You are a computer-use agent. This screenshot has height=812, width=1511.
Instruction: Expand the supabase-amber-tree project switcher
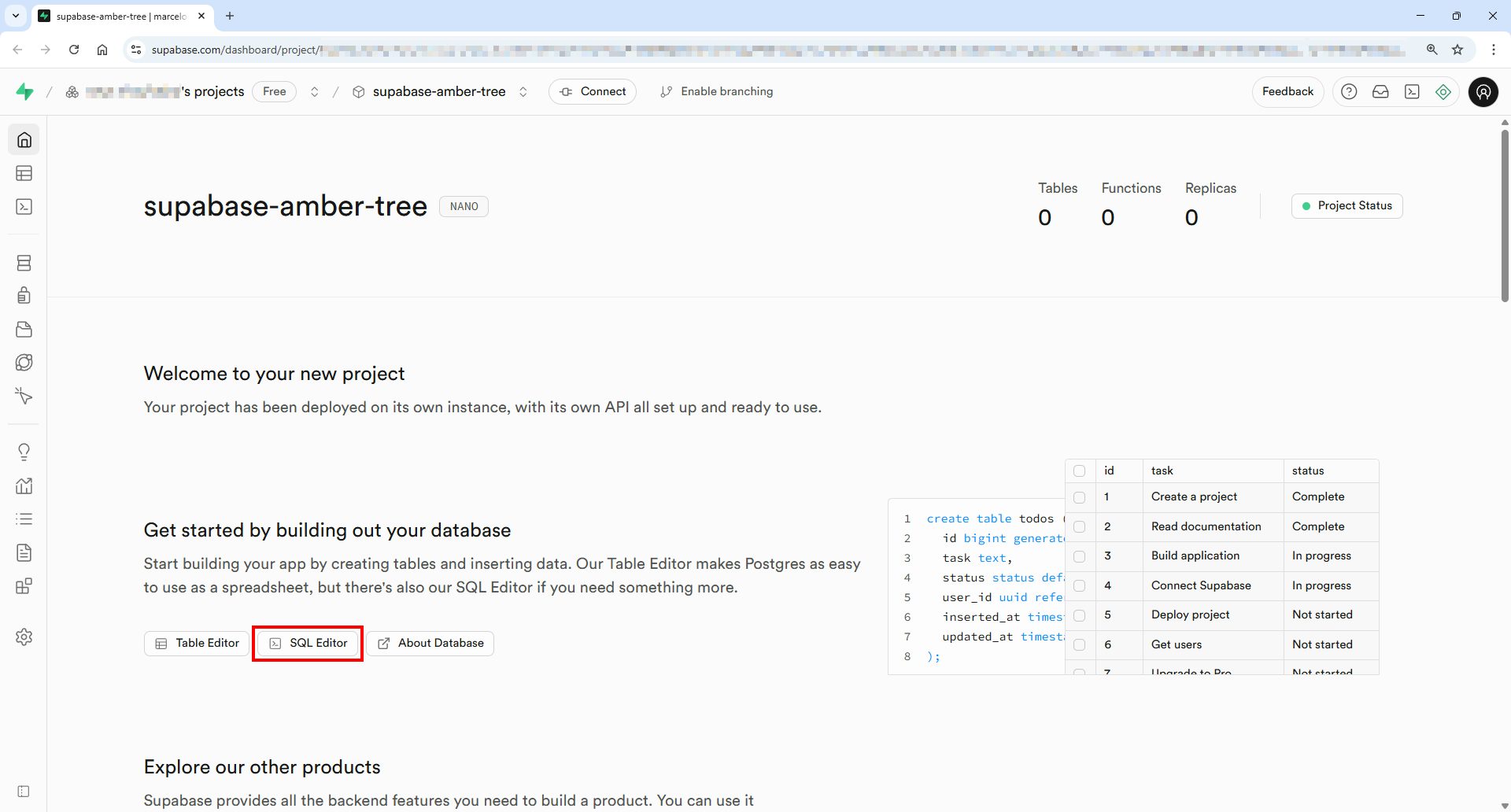523,92
